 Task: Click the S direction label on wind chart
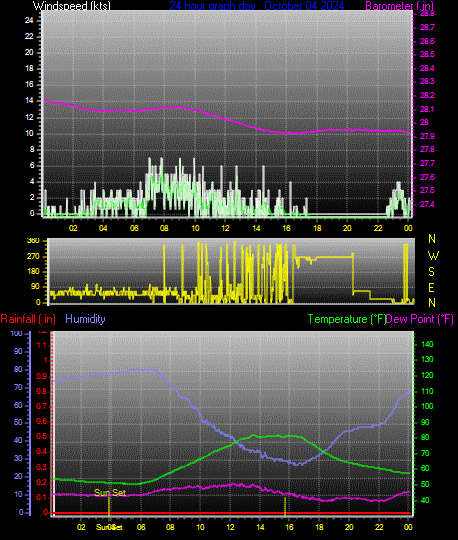point(431,272)
